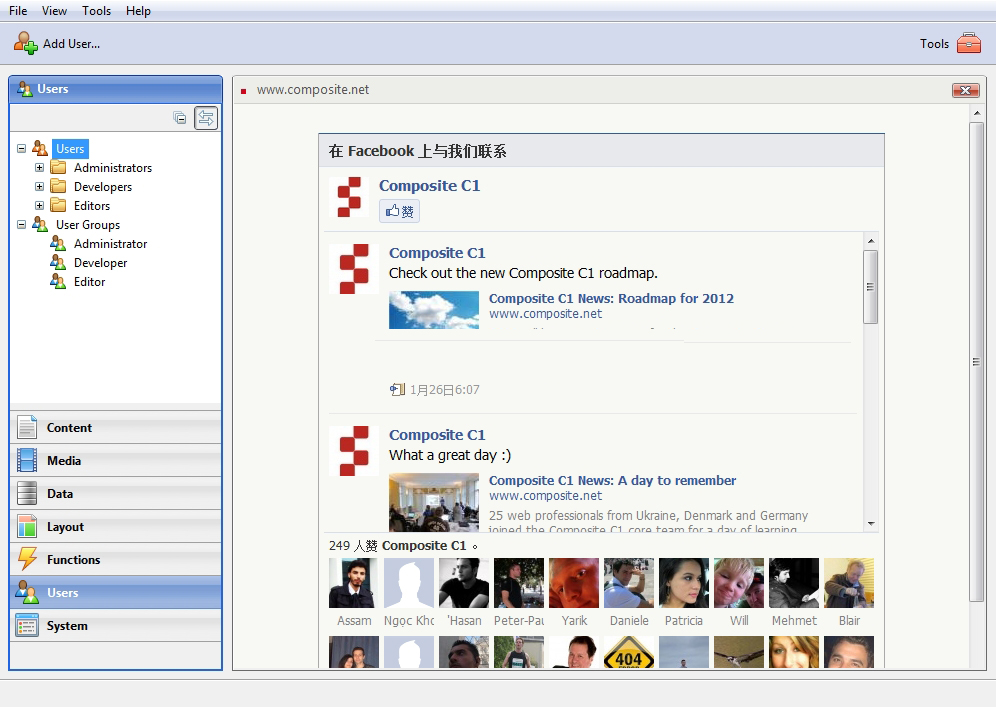The width and height of the screenshot is (996, 707).
Task: Click the Functions lightning bolt icon
Action: [27, 560]
